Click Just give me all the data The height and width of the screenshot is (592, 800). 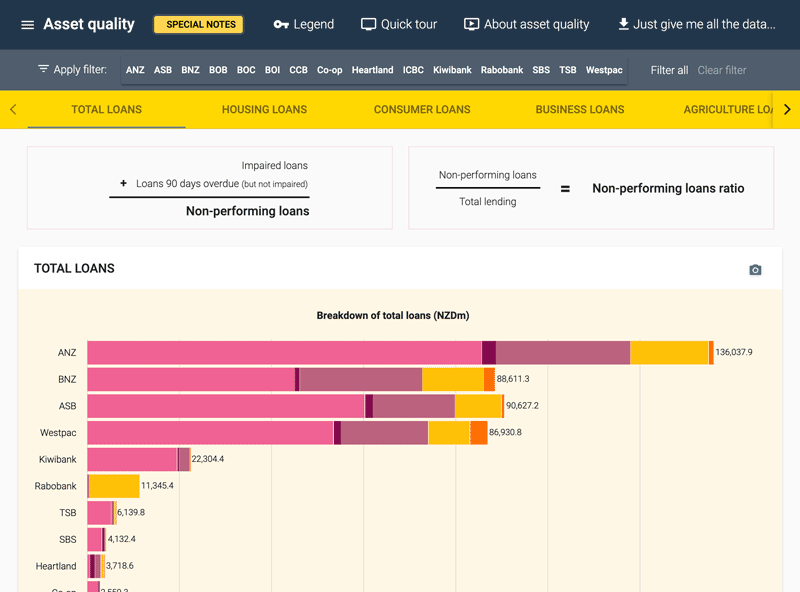click(704, 24)
